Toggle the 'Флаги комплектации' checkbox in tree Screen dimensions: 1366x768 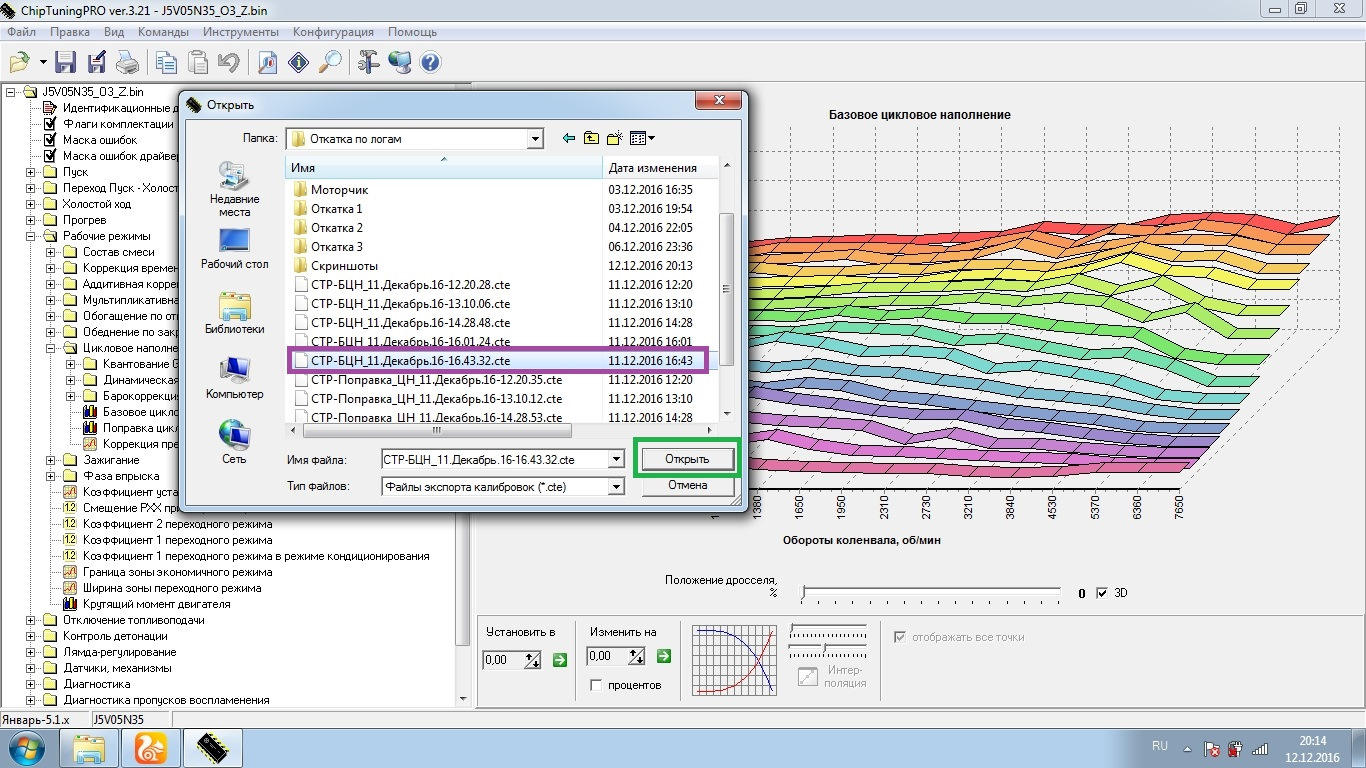(x=49, y=124)
